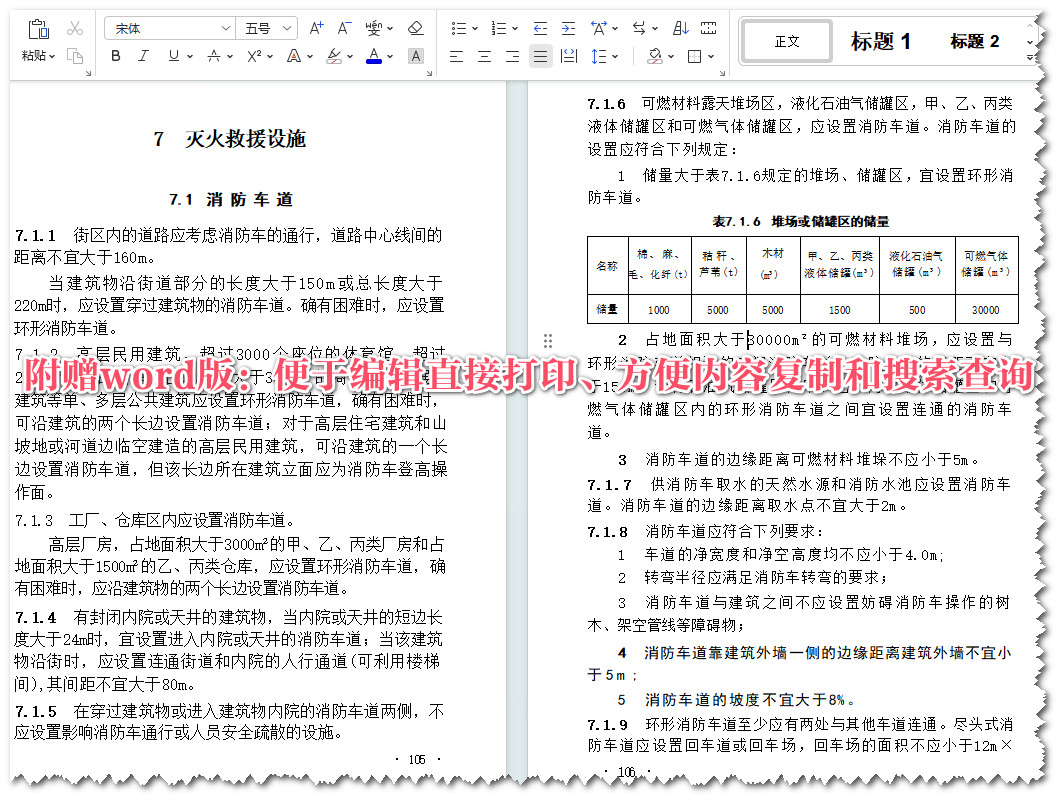Screen dimensions: 1063x802
Task: Click the clear formatting eraser icon
Action: tap(415, 28)
